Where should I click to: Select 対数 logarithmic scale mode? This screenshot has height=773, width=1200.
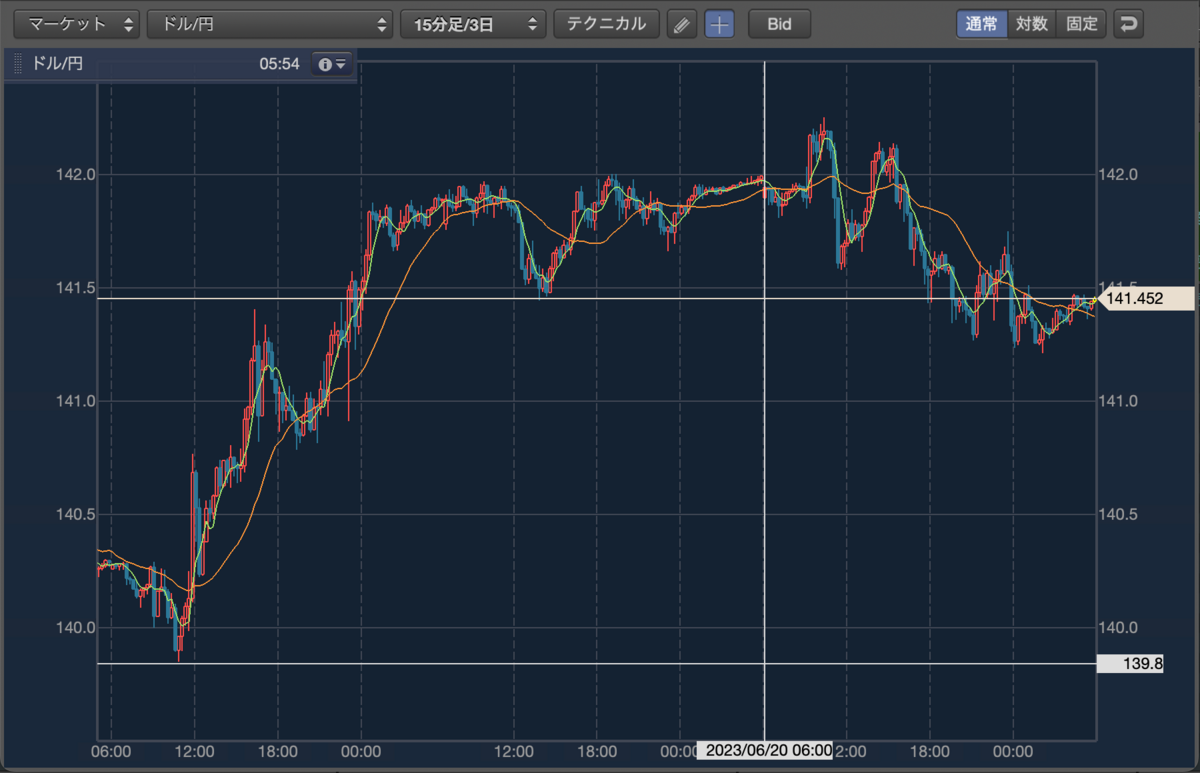(x=1031, y=24)
